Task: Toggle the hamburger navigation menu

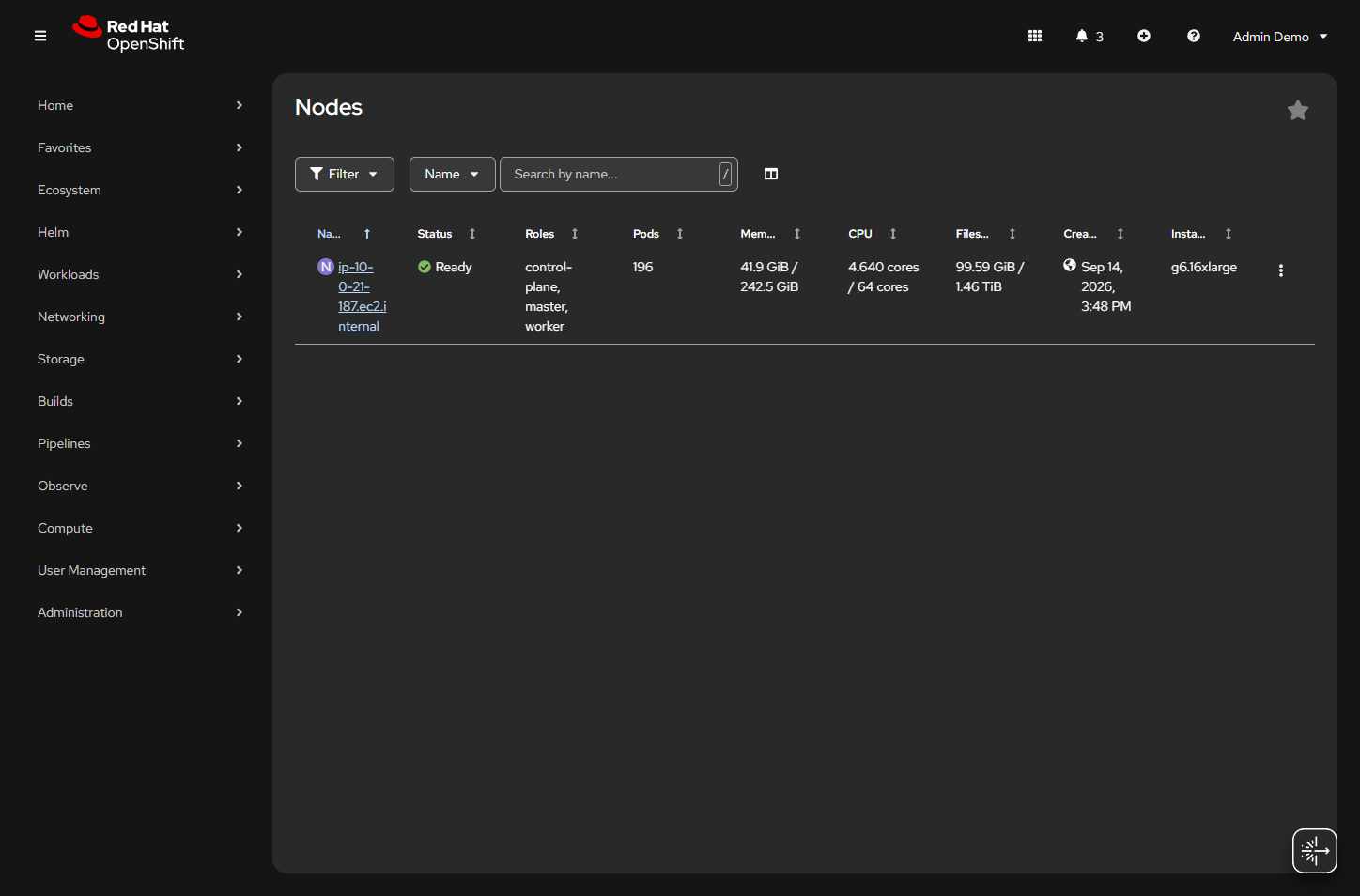Action: (x=40, y=36)
